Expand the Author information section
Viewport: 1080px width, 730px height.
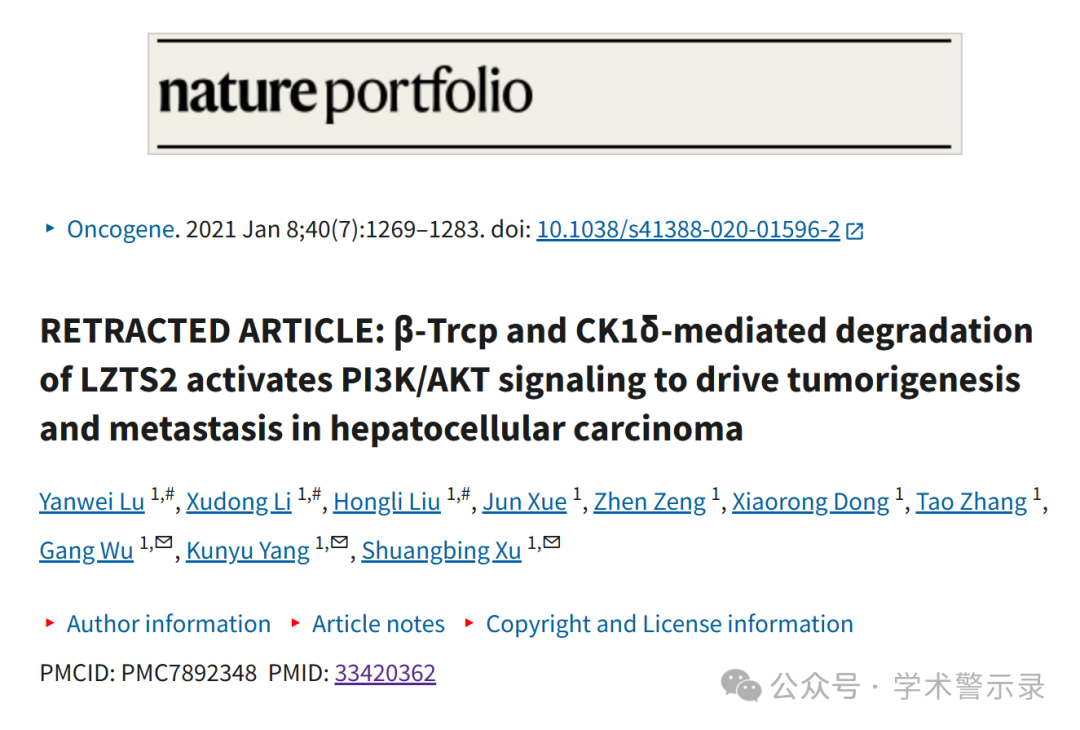click(168, 624)
